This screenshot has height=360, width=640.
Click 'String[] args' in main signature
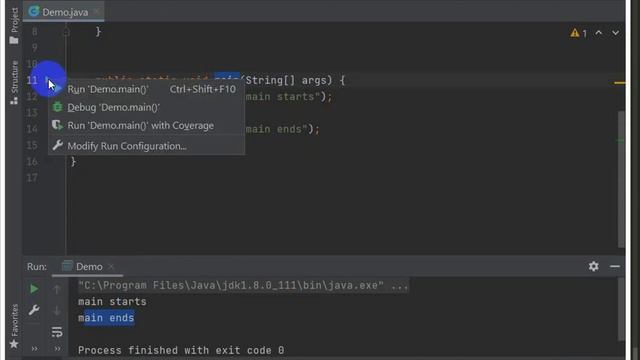coord(288,80)
